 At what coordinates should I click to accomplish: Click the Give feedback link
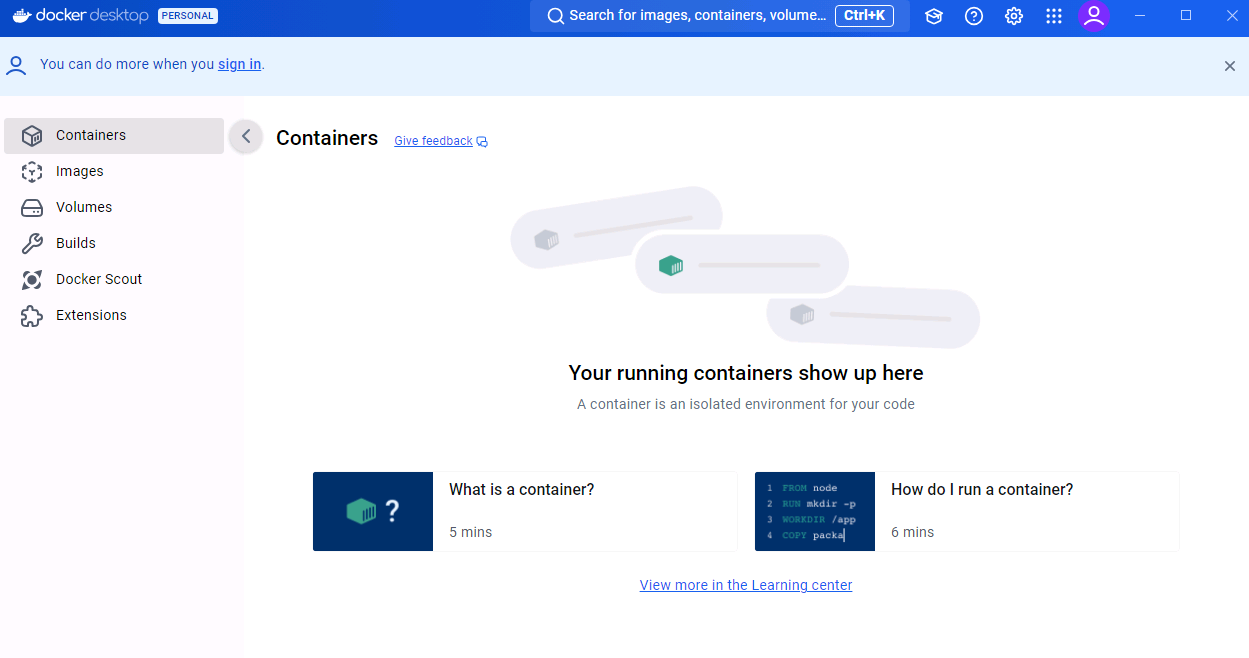433,141
